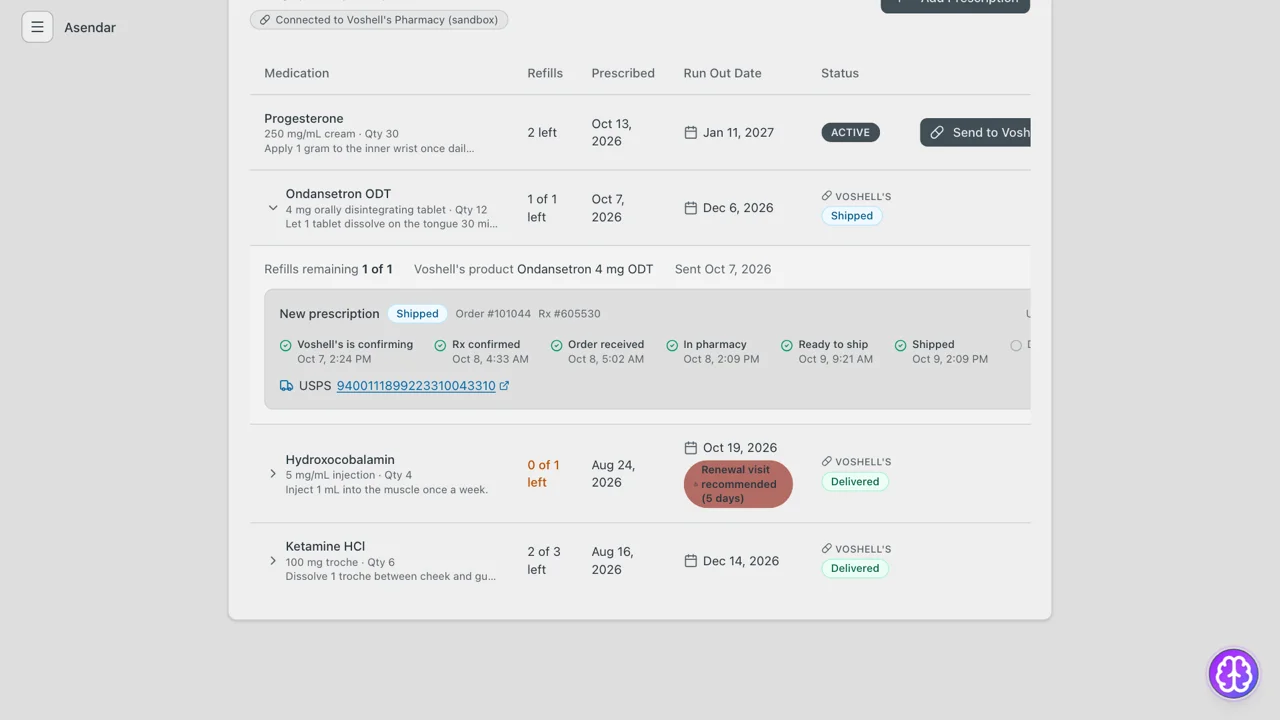Click the calendar icon next to Jan 11, 2027
This screenshot has height=720, width=1280.
click(690, 132)
